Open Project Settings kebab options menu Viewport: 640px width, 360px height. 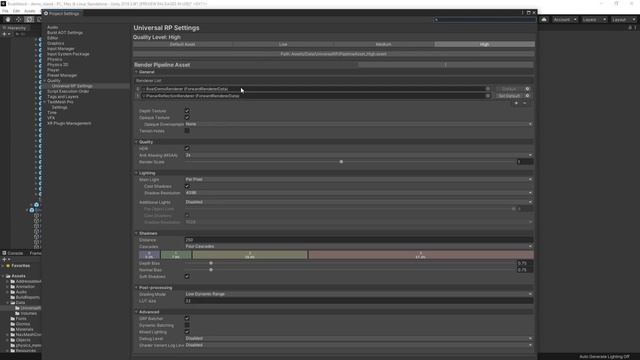(x=522, y=13)
